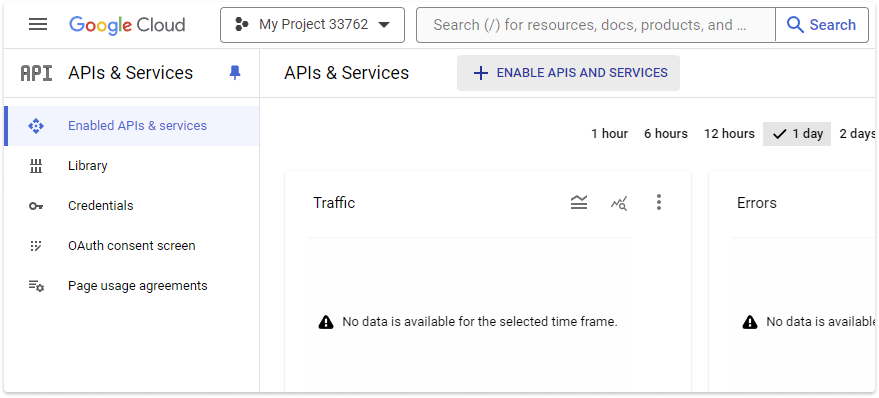Click the blue Search button

822,25
